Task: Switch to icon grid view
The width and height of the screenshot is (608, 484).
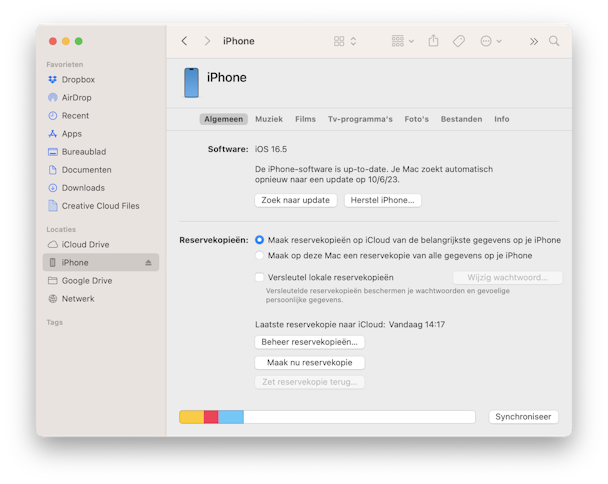Action: 339,41
